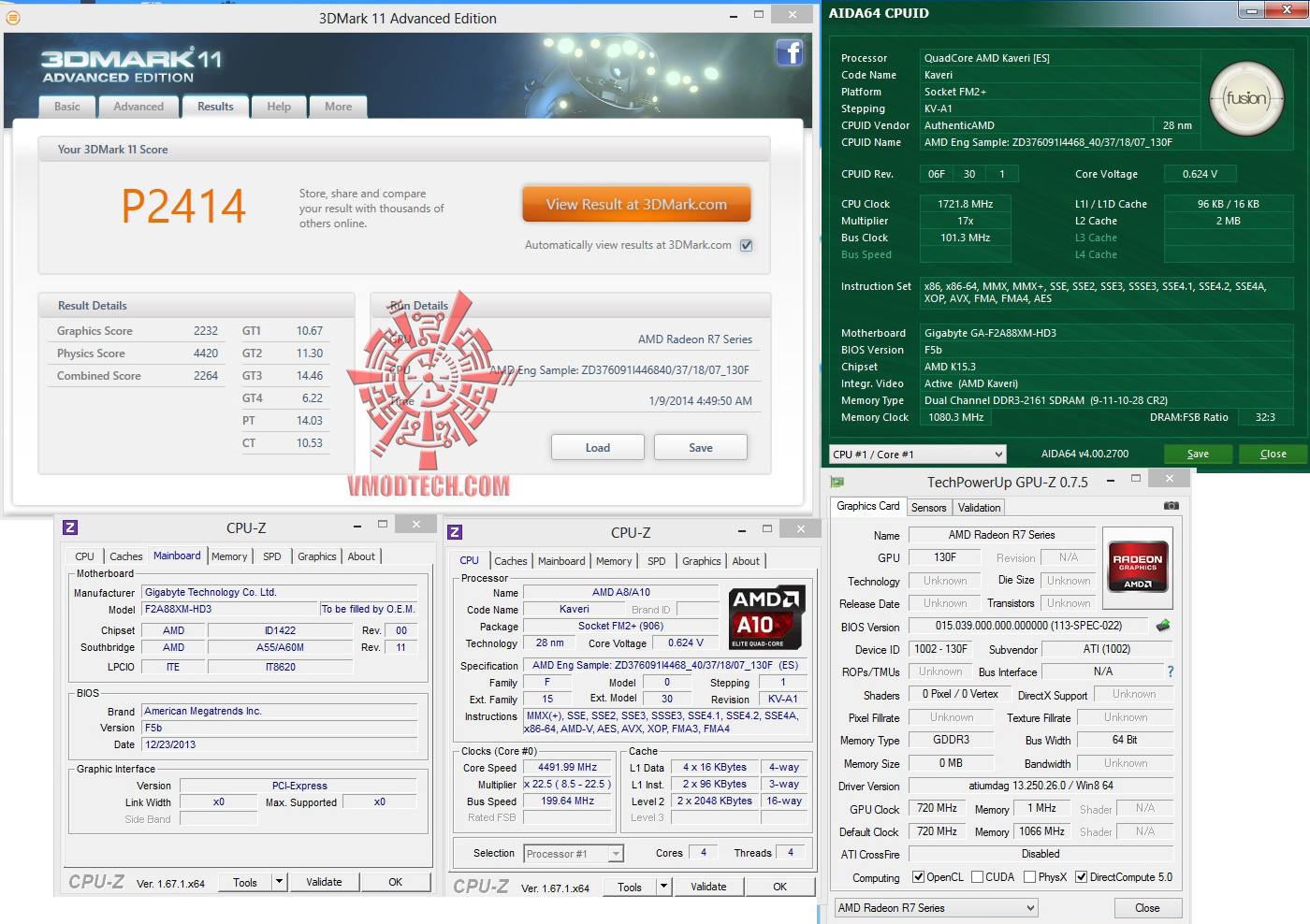Open Memory tab in the CPU-Z Mainboard window

pos(229,556)
